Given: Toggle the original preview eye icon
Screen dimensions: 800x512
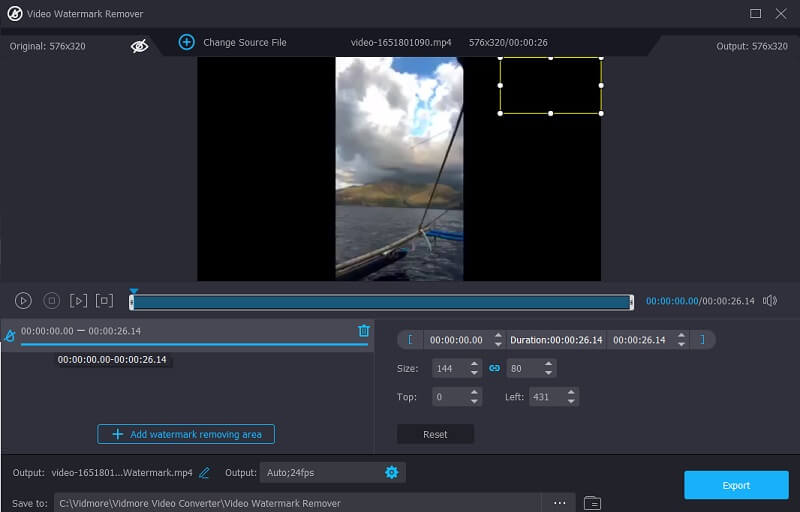Looking at the screenshot, I should pyautogui.click(x=139, y=46).
